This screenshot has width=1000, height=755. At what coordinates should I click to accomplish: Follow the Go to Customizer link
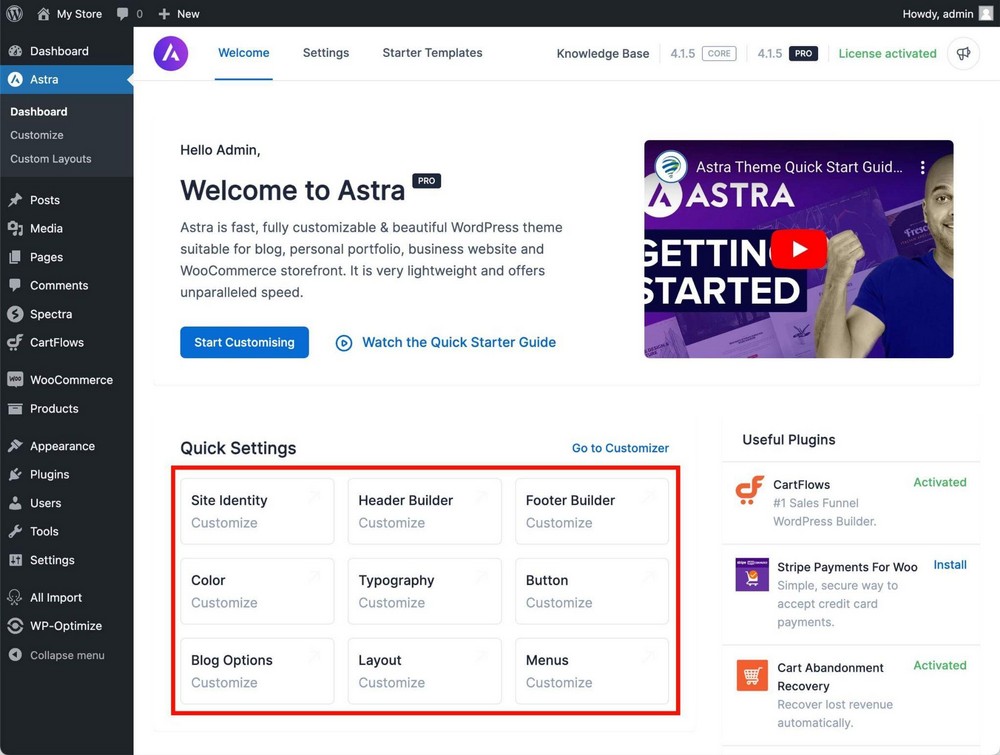[620, 448]
